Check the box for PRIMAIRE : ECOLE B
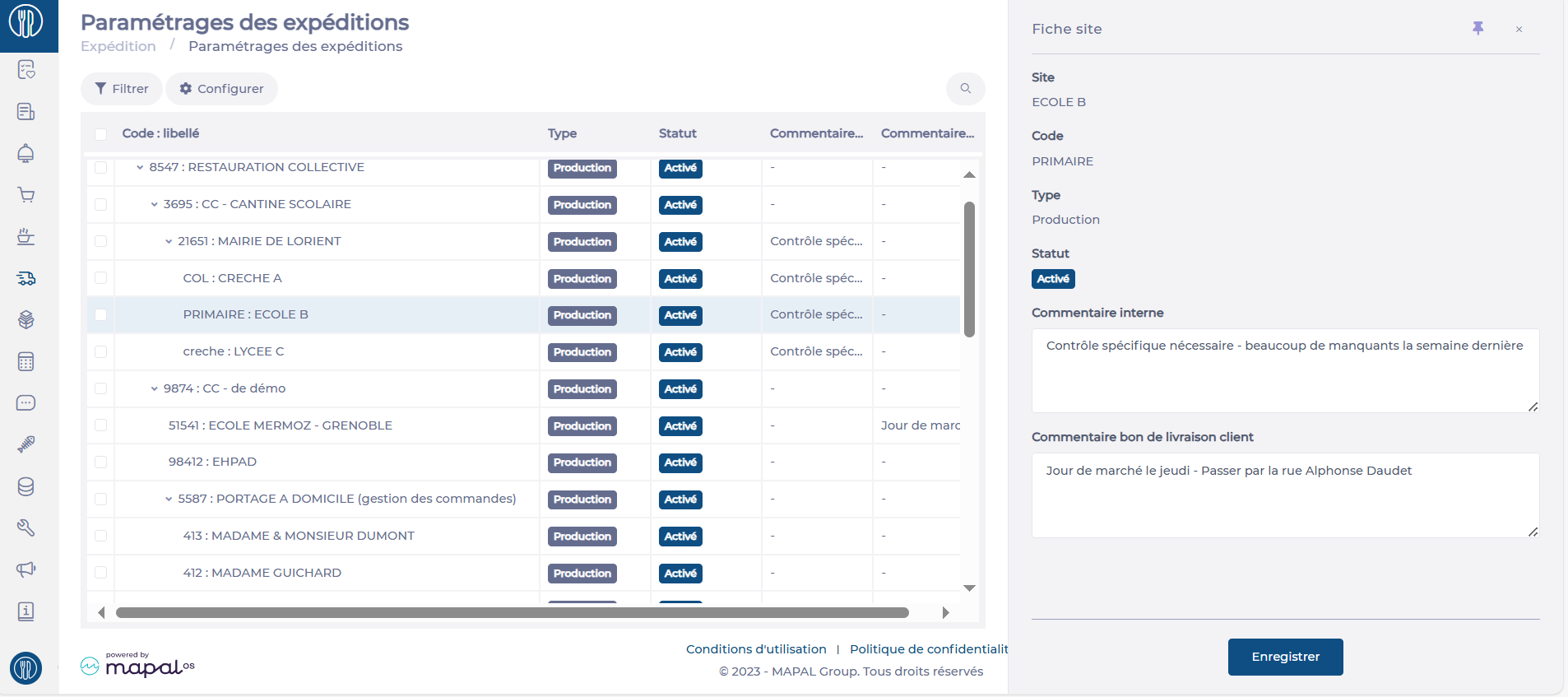Viewport: 1568px width, 697px height. pyautogui.click(x=101, y=315)
